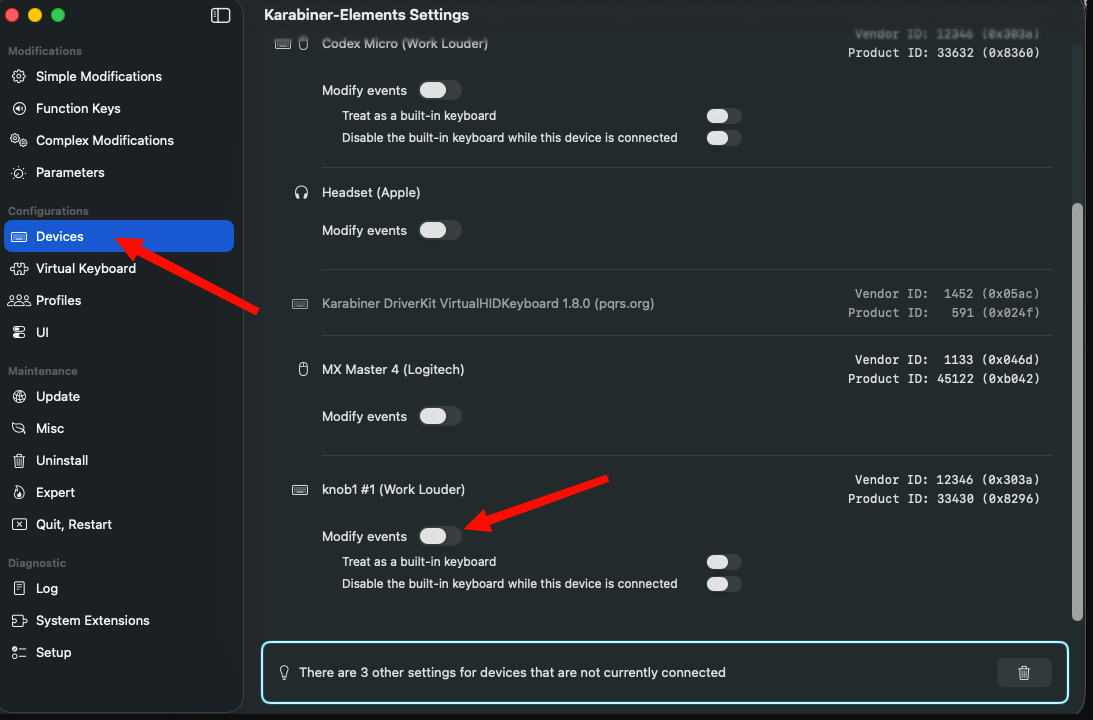The image size is (1093, 720).
Task: Toggle Disable built-in keyboard for knob1 #1
Action: pyautogui.click(x=724, y=584)
